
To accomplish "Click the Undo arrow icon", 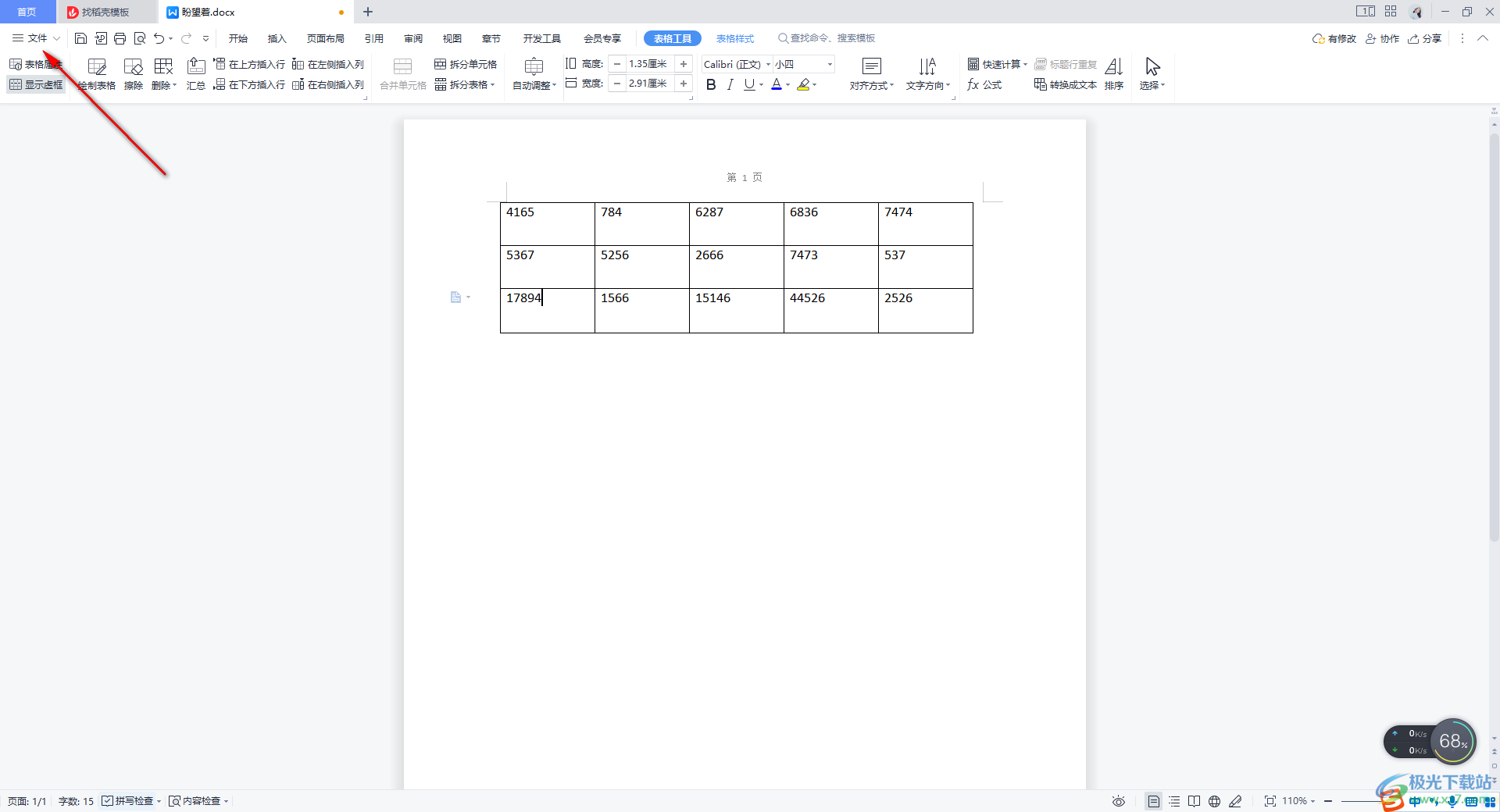I will point(159,38).
